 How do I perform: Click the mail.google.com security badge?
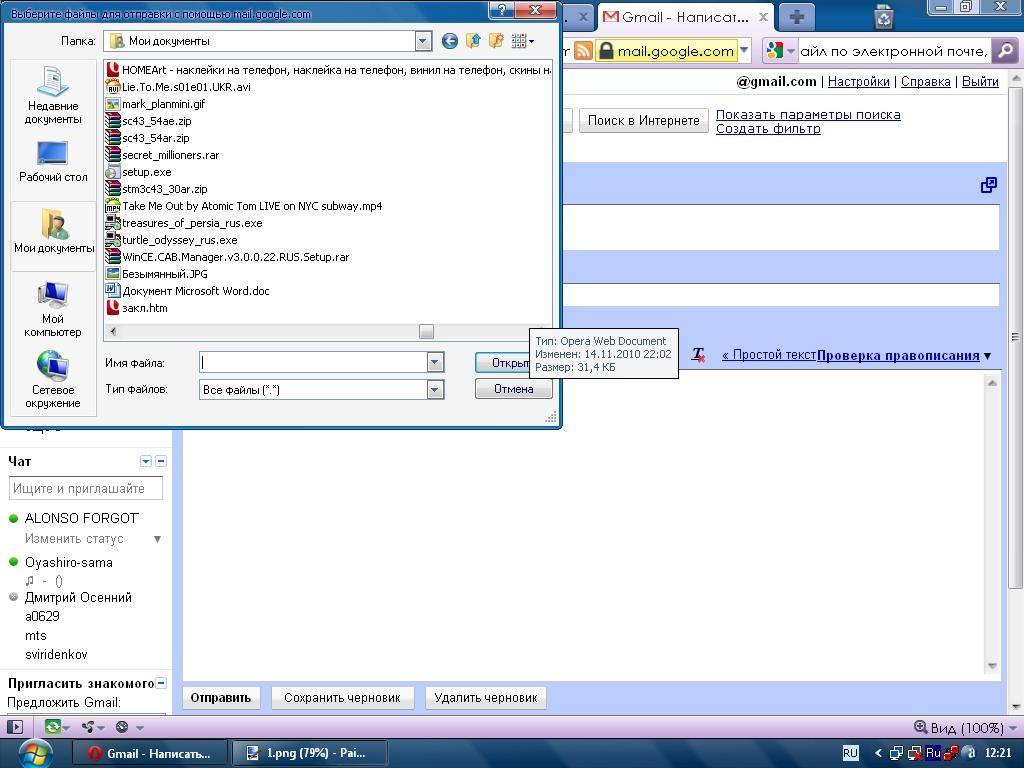click(x=666, y=51)
